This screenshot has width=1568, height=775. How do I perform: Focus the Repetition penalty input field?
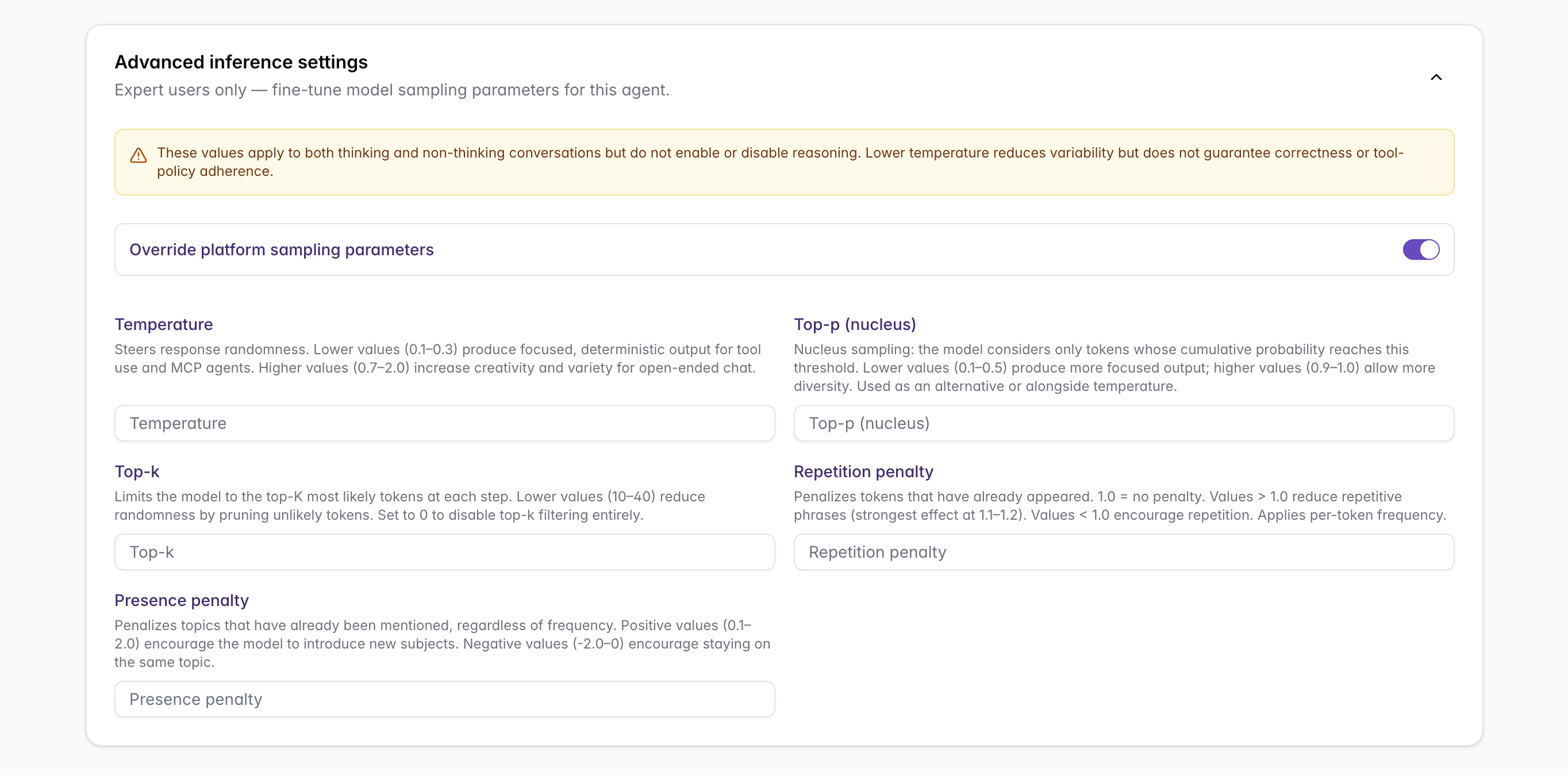click(1124, 552)
